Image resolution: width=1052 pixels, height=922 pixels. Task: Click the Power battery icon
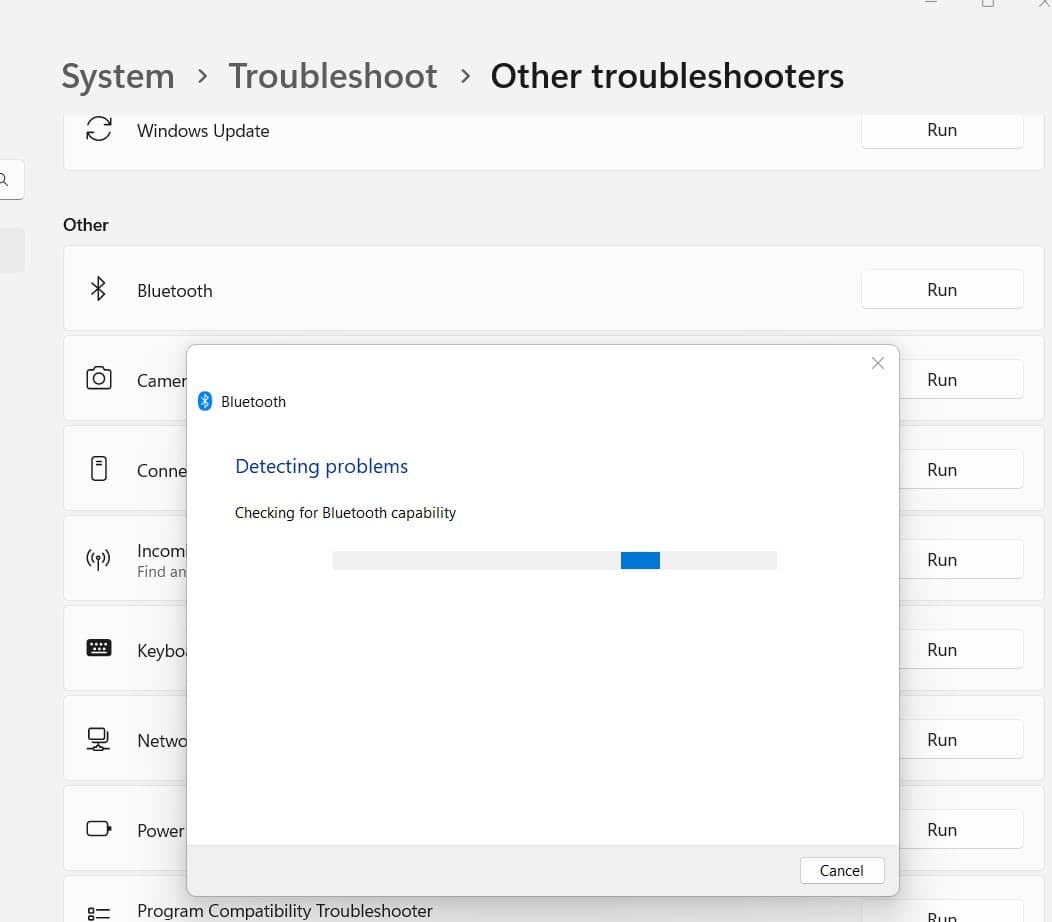(99, 829)
